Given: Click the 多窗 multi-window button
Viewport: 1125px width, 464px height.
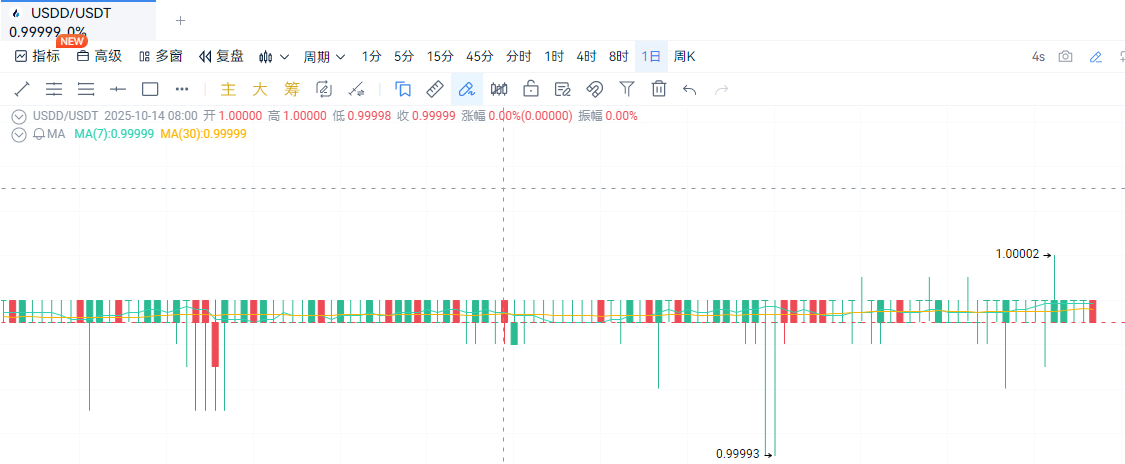Looking at the screenshot, I should [160, 57].
